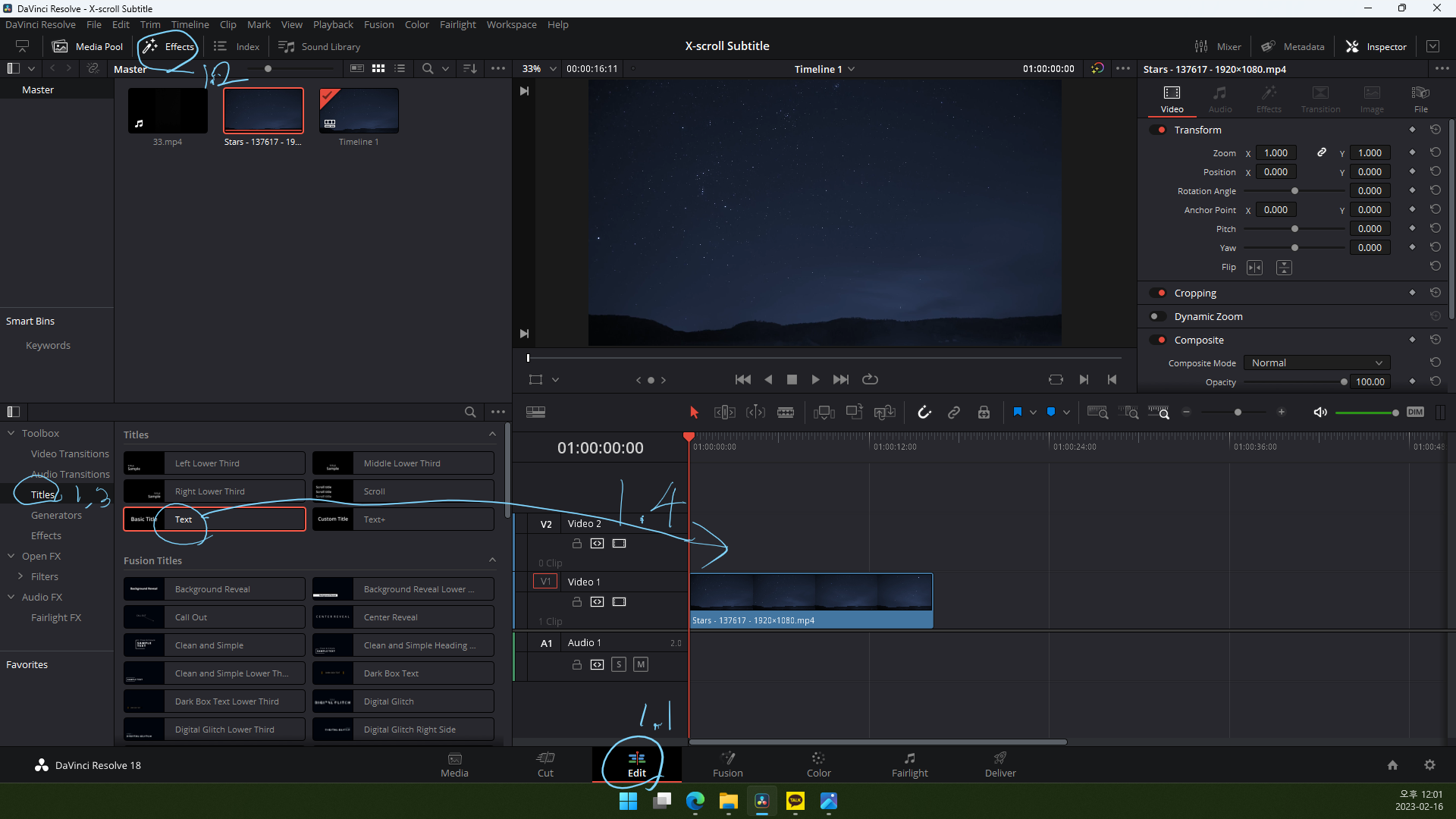Toggle the Cropping section enable switch
This screenshot has height=819, width=1456.
coord(1158,293)
